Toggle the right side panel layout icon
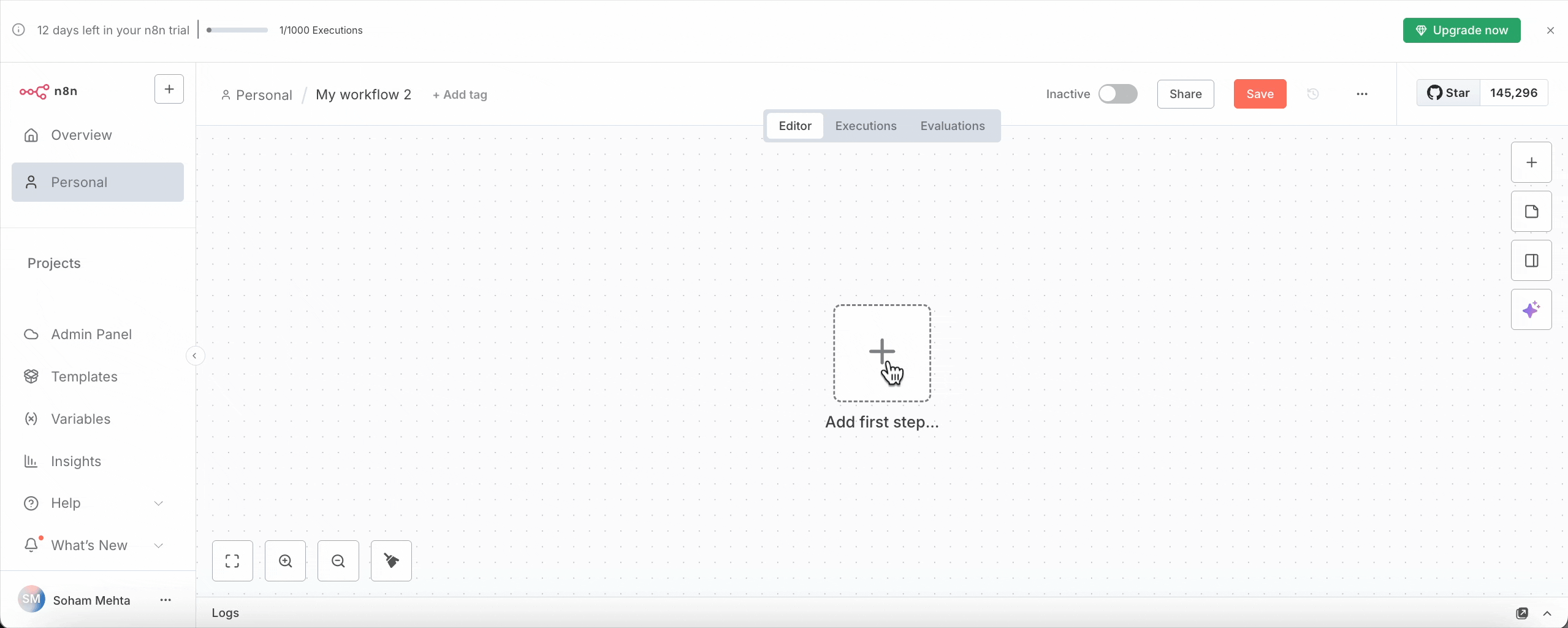This screenshot has height=628, width=1568. (x=1531, y=260)
